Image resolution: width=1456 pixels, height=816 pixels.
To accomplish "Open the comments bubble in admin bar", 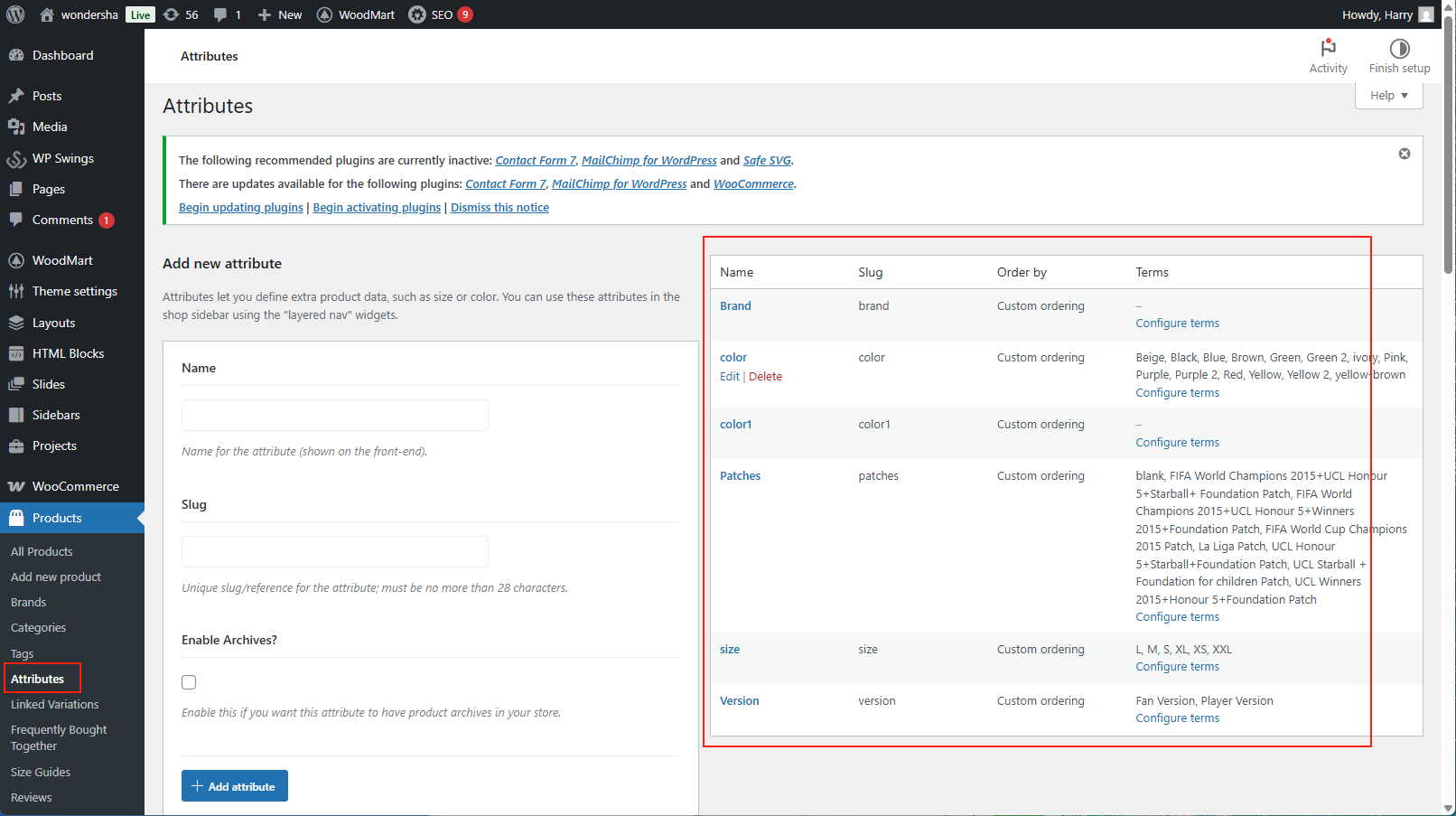I will 220,14.
